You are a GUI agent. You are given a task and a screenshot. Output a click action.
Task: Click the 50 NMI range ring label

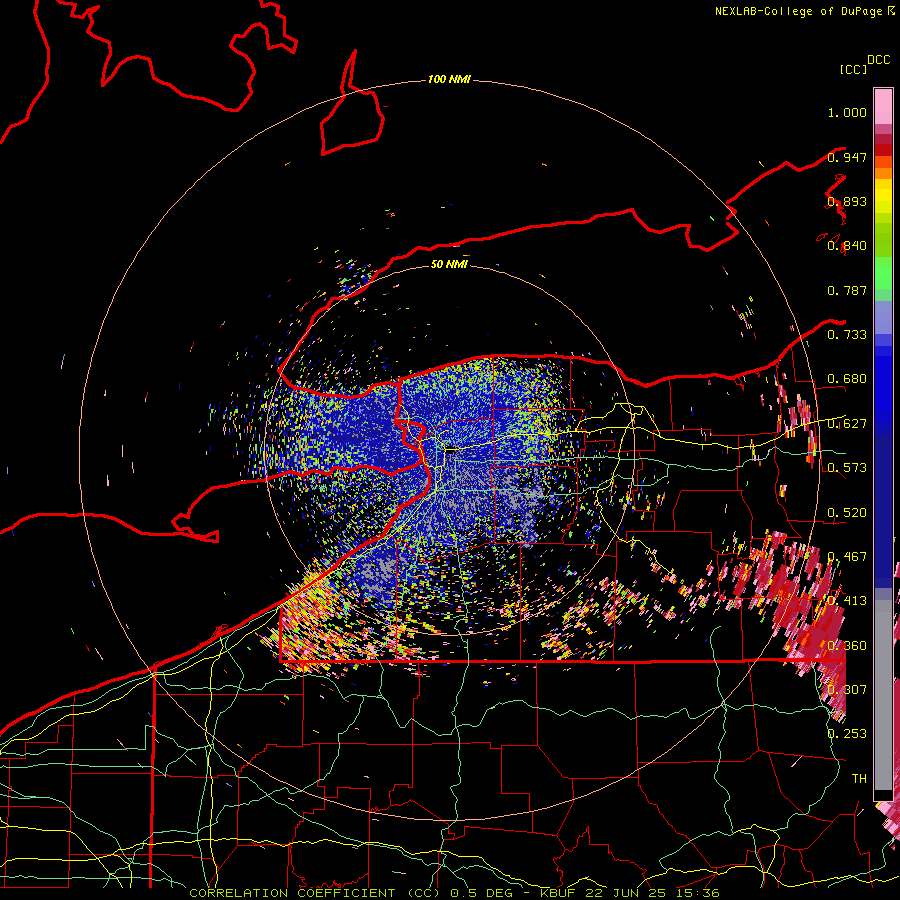coord(449,264)
